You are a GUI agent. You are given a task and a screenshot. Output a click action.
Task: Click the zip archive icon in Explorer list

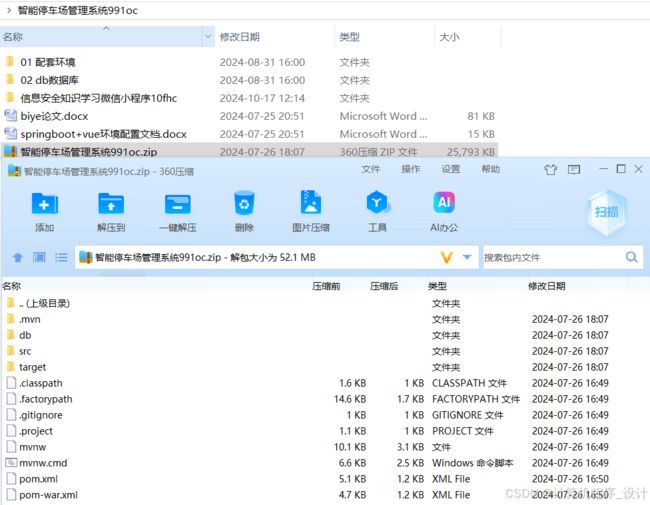[10, 151]
